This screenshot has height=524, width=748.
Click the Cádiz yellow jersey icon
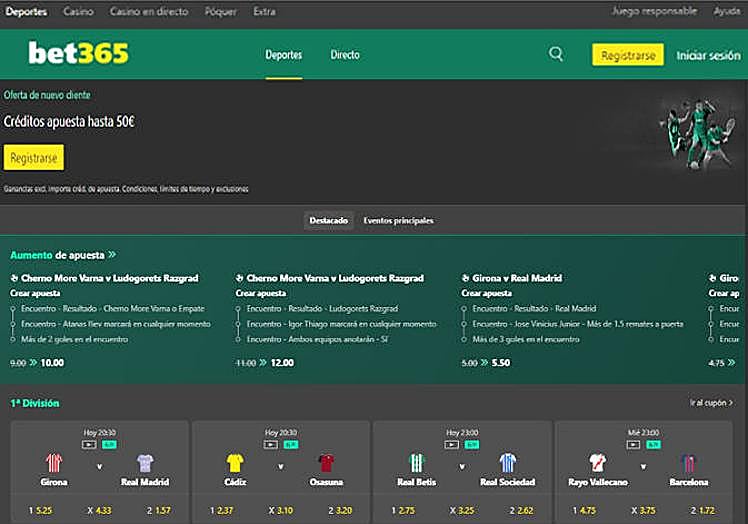point(235,463)
